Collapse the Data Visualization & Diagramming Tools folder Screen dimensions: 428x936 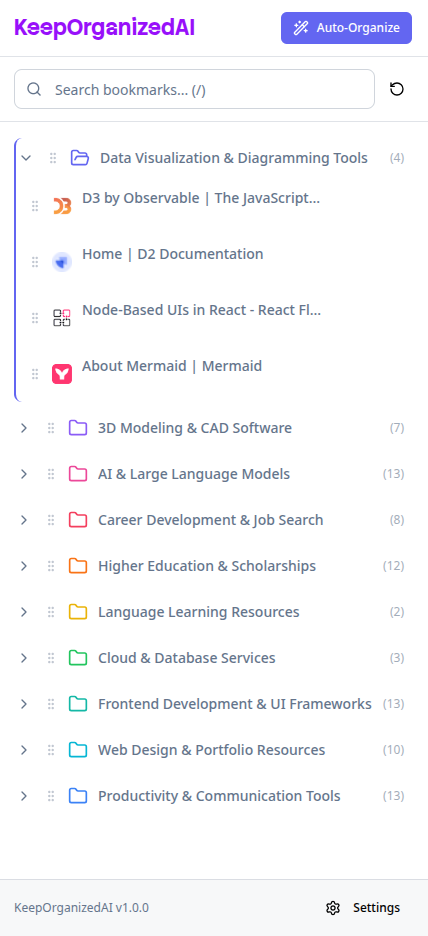point(26,158)
